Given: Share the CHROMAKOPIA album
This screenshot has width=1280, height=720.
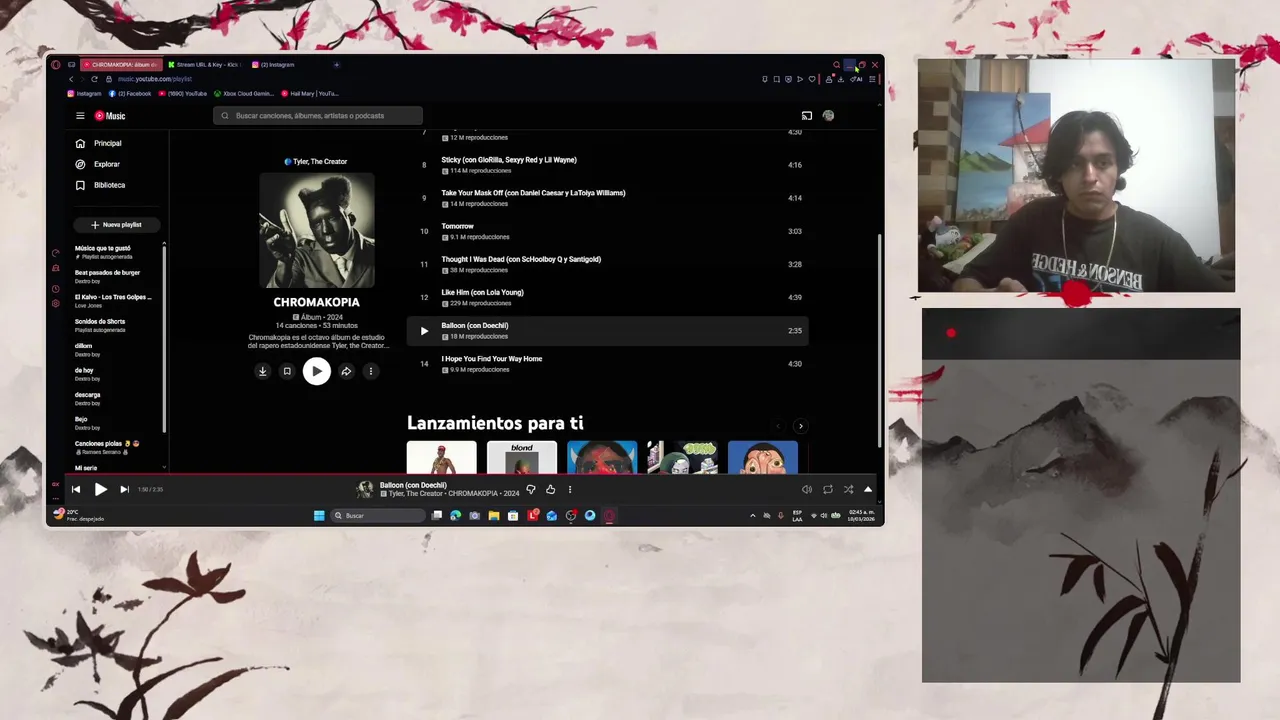Looking at the screenshot, I should [x=346, y=371].
